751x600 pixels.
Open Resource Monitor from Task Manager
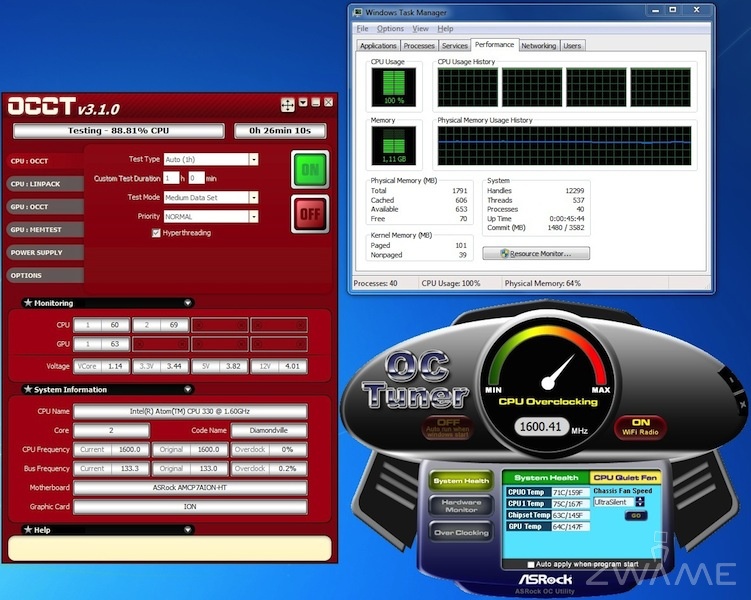536,253
